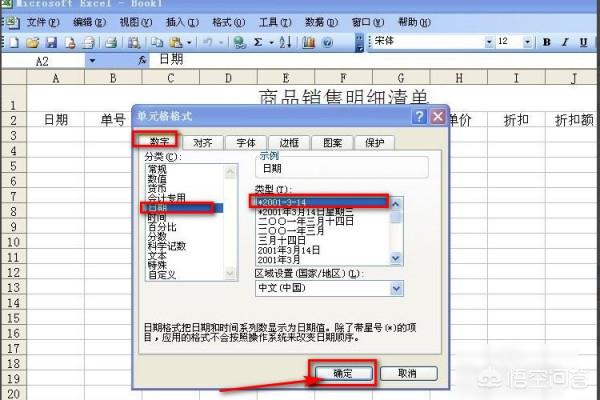Click the Toolbar Options arrow before font box
This screenshot has width=600, height=400.
point(359,42)
